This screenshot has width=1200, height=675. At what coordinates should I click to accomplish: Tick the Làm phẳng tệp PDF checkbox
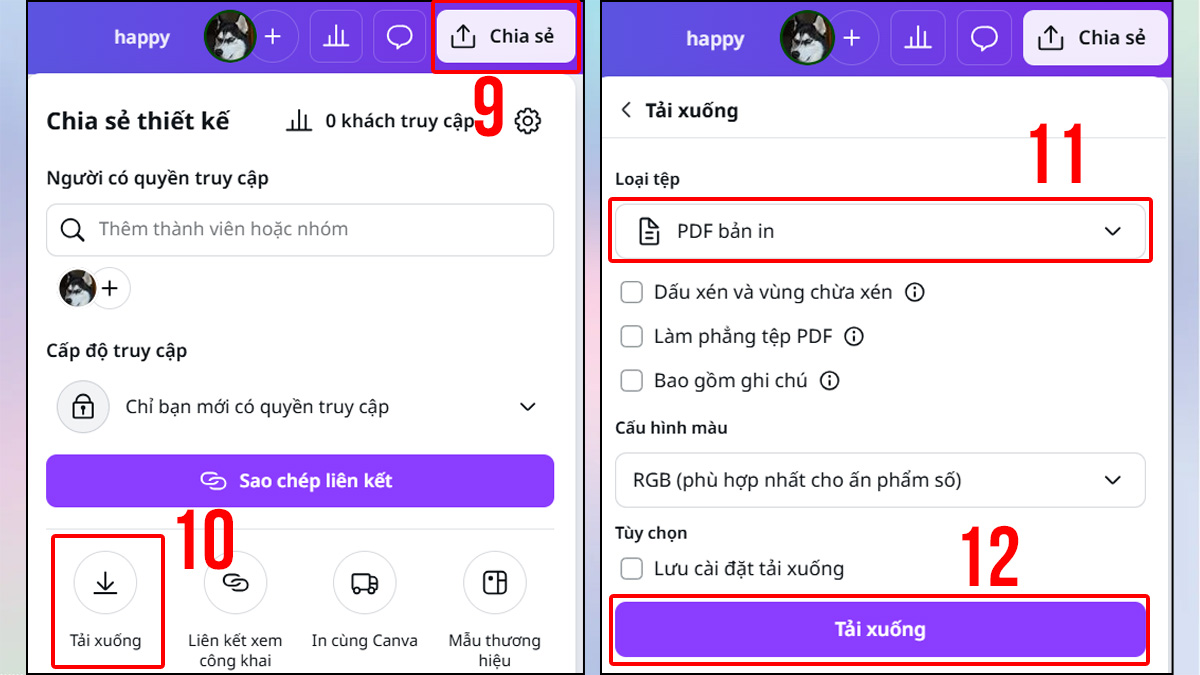pyautogui.click(x=632, y=337)
